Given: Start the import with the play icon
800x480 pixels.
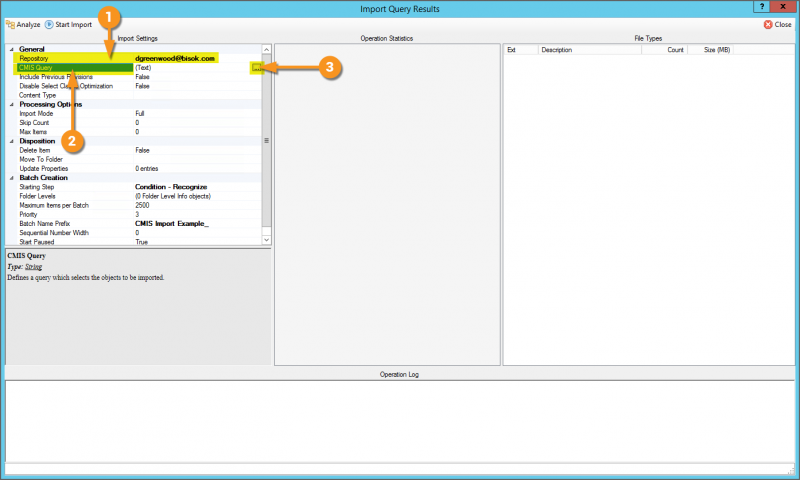Looking at the screenshot, I should coord(49,24).
